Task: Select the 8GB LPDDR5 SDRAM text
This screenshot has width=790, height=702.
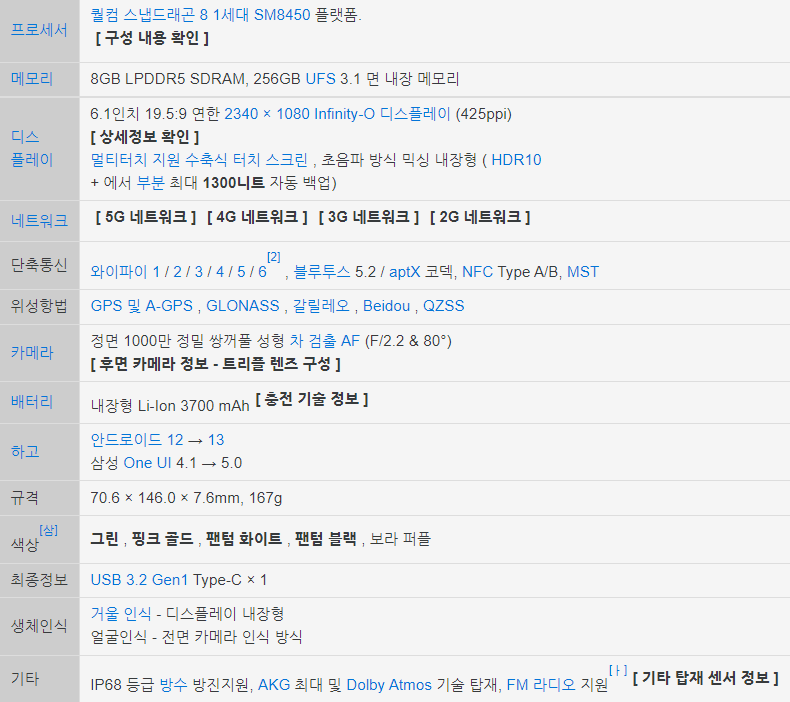Action: click(168, 79)
